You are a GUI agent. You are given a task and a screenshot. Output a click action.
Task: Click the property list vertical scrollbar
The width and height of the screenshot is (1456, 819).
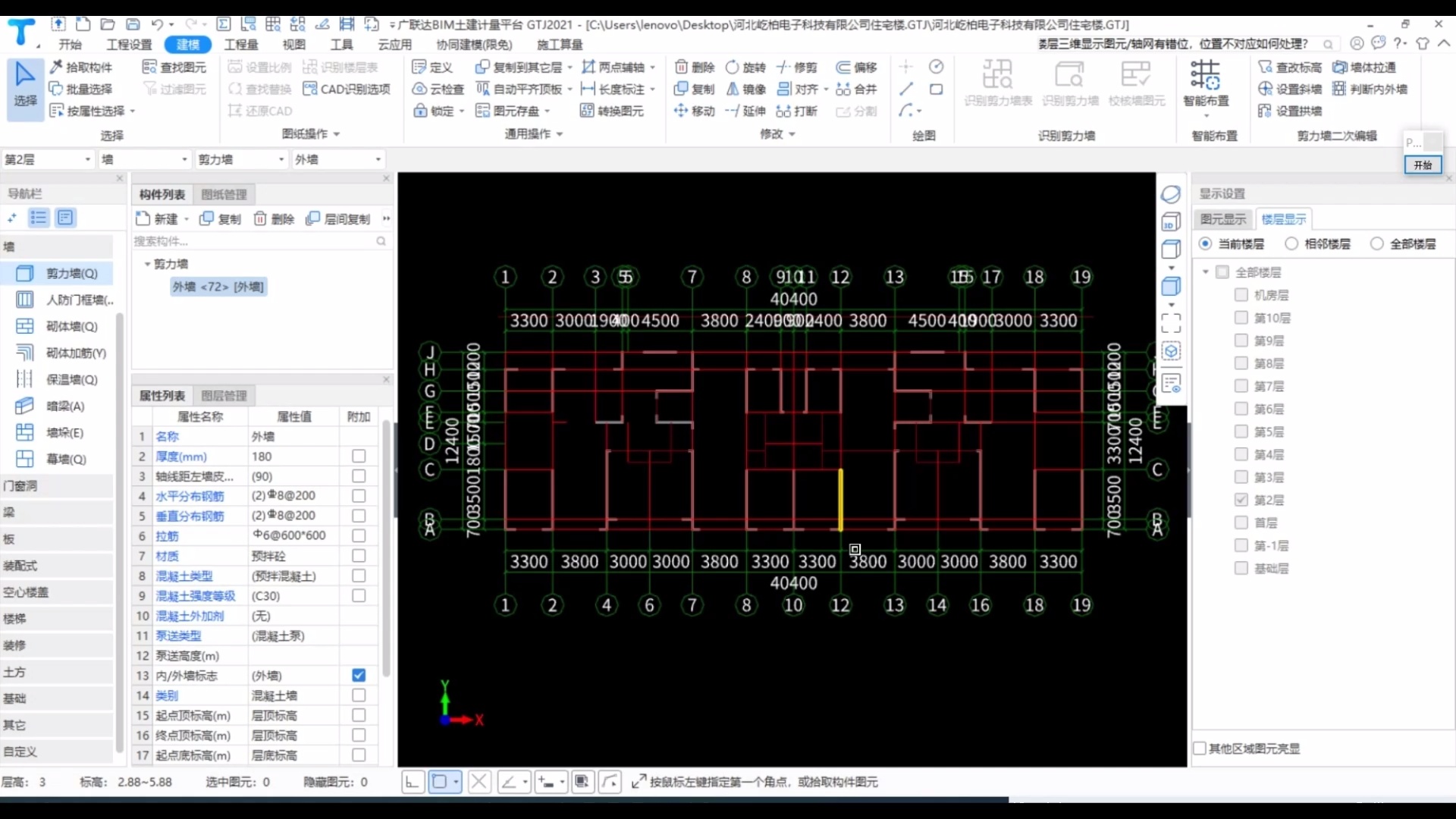pos(386,548)
